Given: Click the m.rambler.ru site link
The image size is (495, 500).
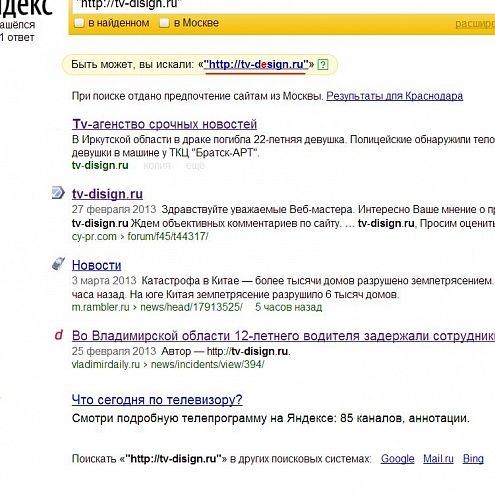Looking at the screenshot, I should [x=100, y=307].
